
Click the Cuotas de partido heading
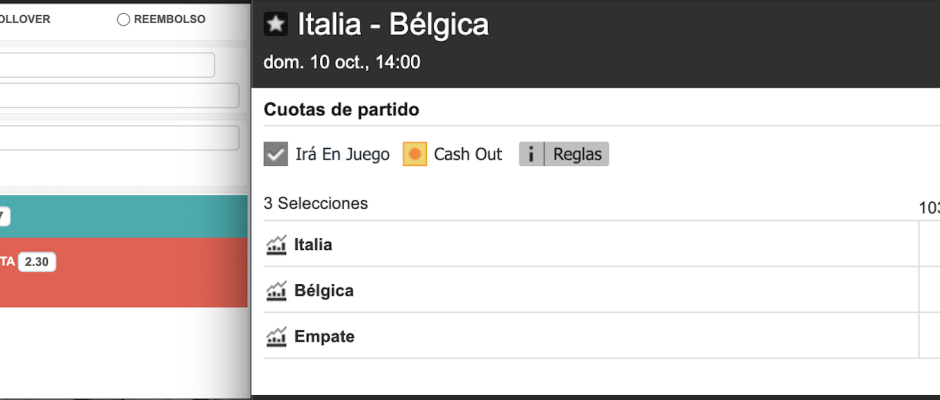coord(341,110)
